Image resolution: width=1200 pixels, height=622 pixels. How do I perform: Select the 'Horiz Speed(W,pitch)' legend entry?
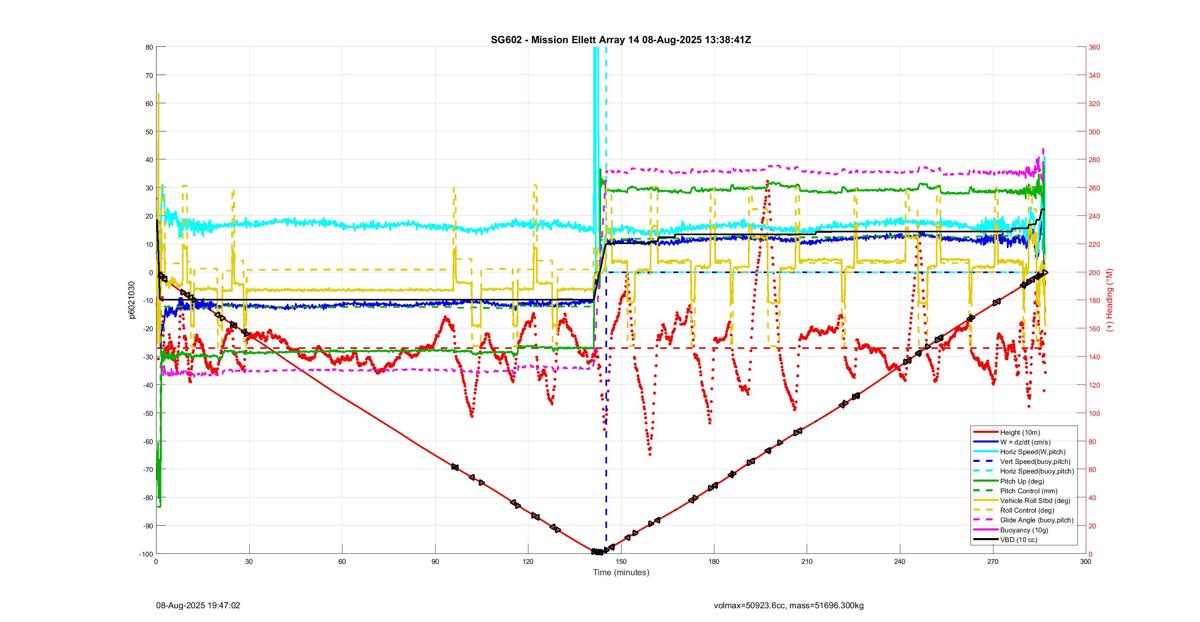tap(1033, 452)
